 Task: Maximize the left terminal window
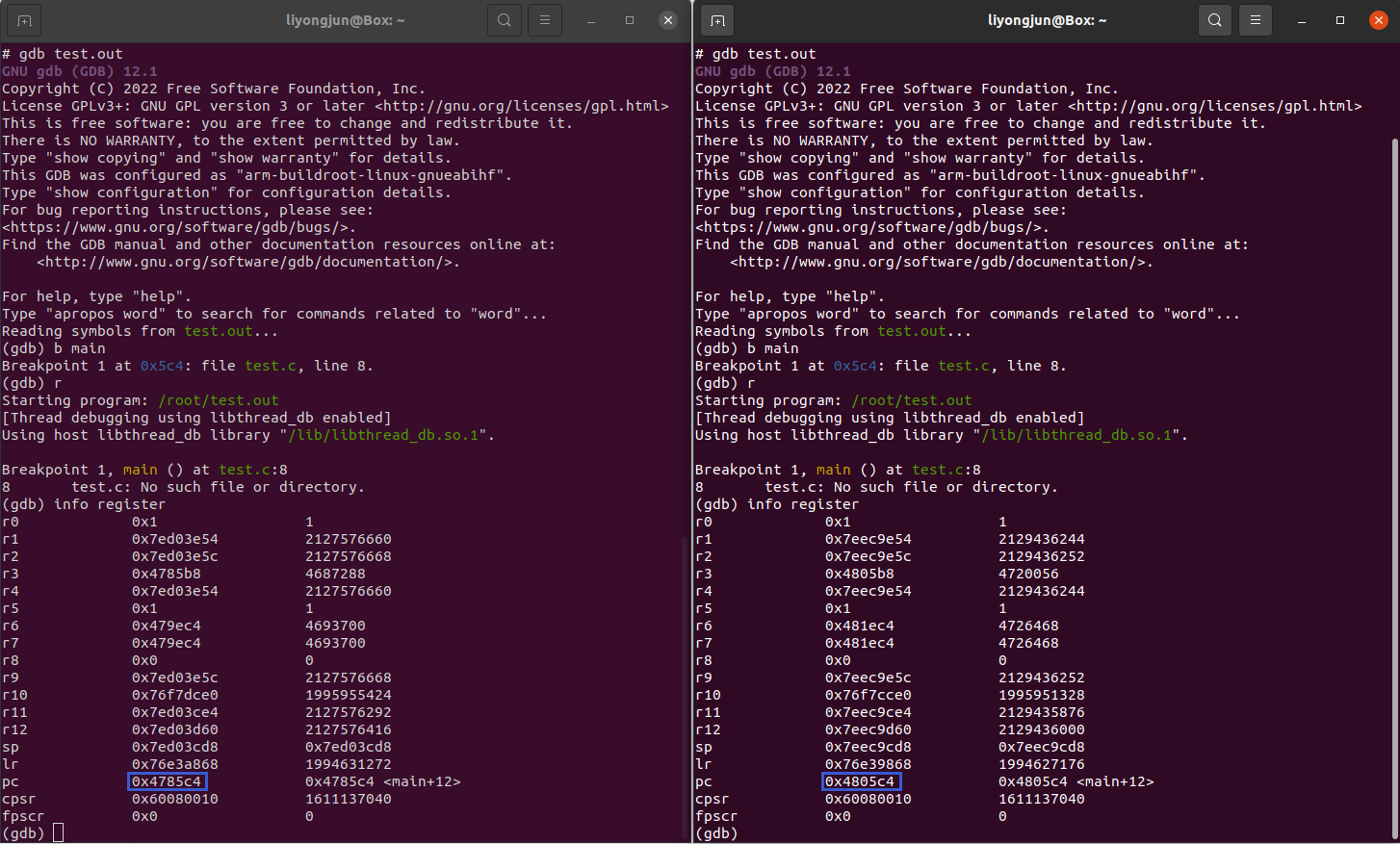[630, 20]
